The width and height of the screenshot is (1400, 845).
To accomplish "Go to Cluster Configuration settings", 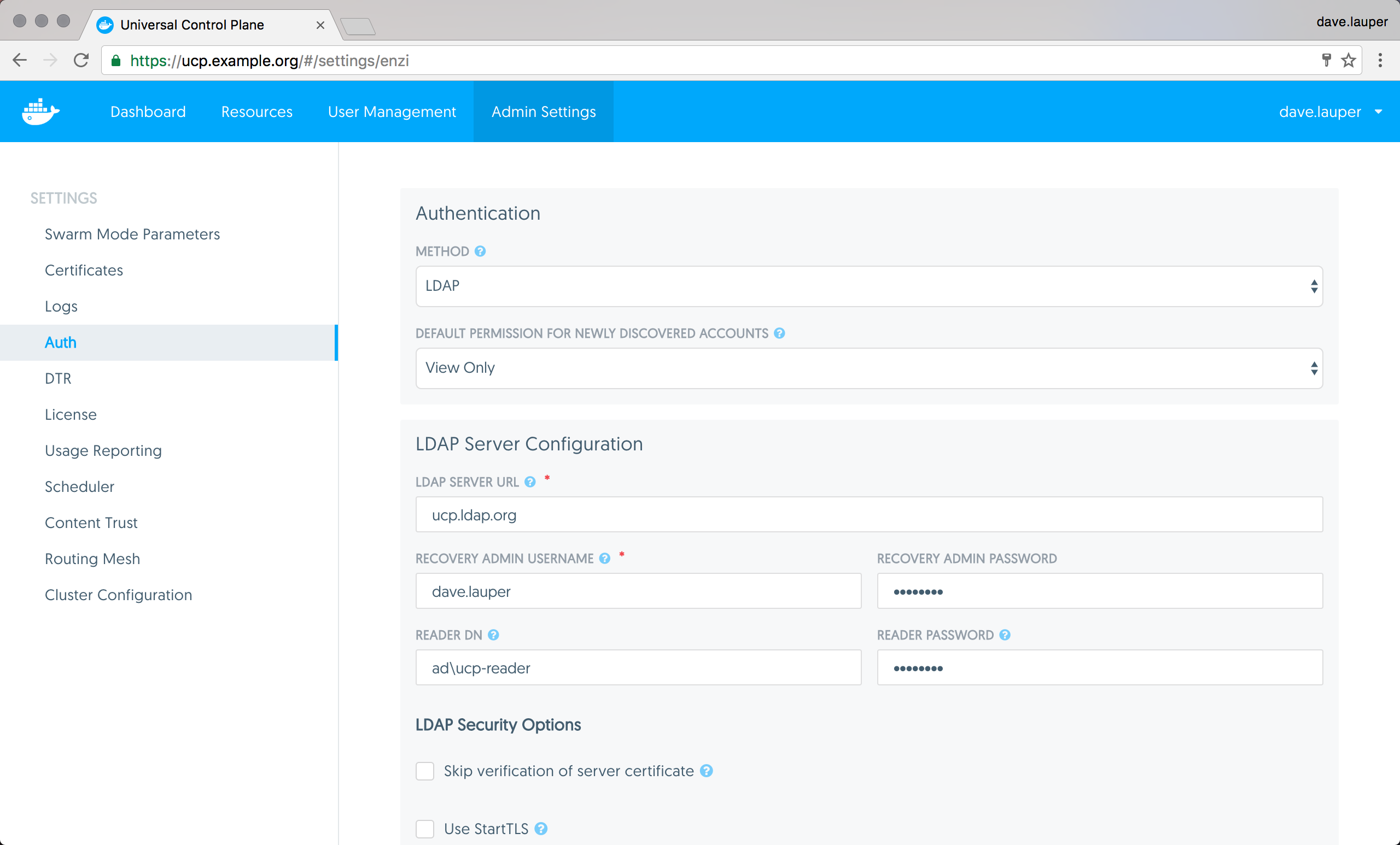I will pyautogui.click(x=118, y=595).
